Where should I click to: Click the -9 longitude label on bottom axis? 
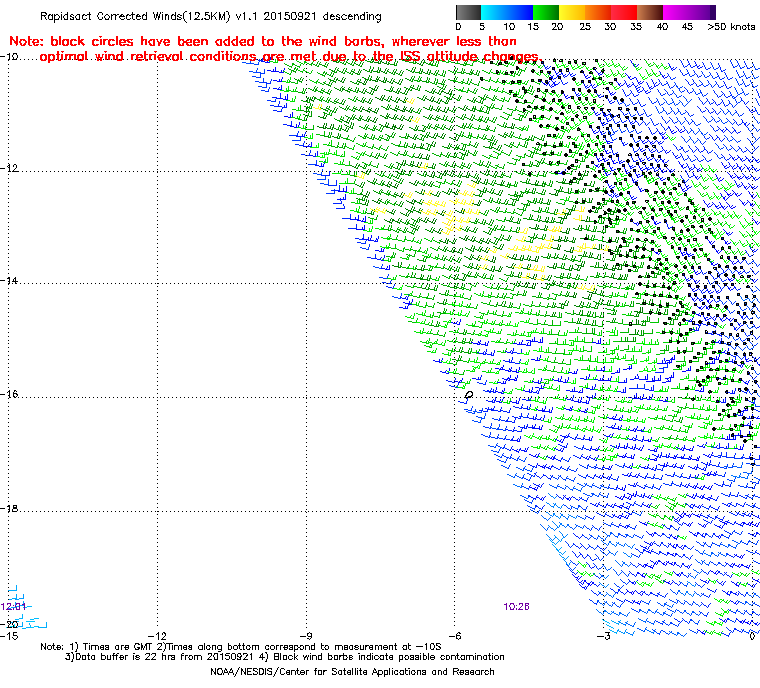pos(305,636)
